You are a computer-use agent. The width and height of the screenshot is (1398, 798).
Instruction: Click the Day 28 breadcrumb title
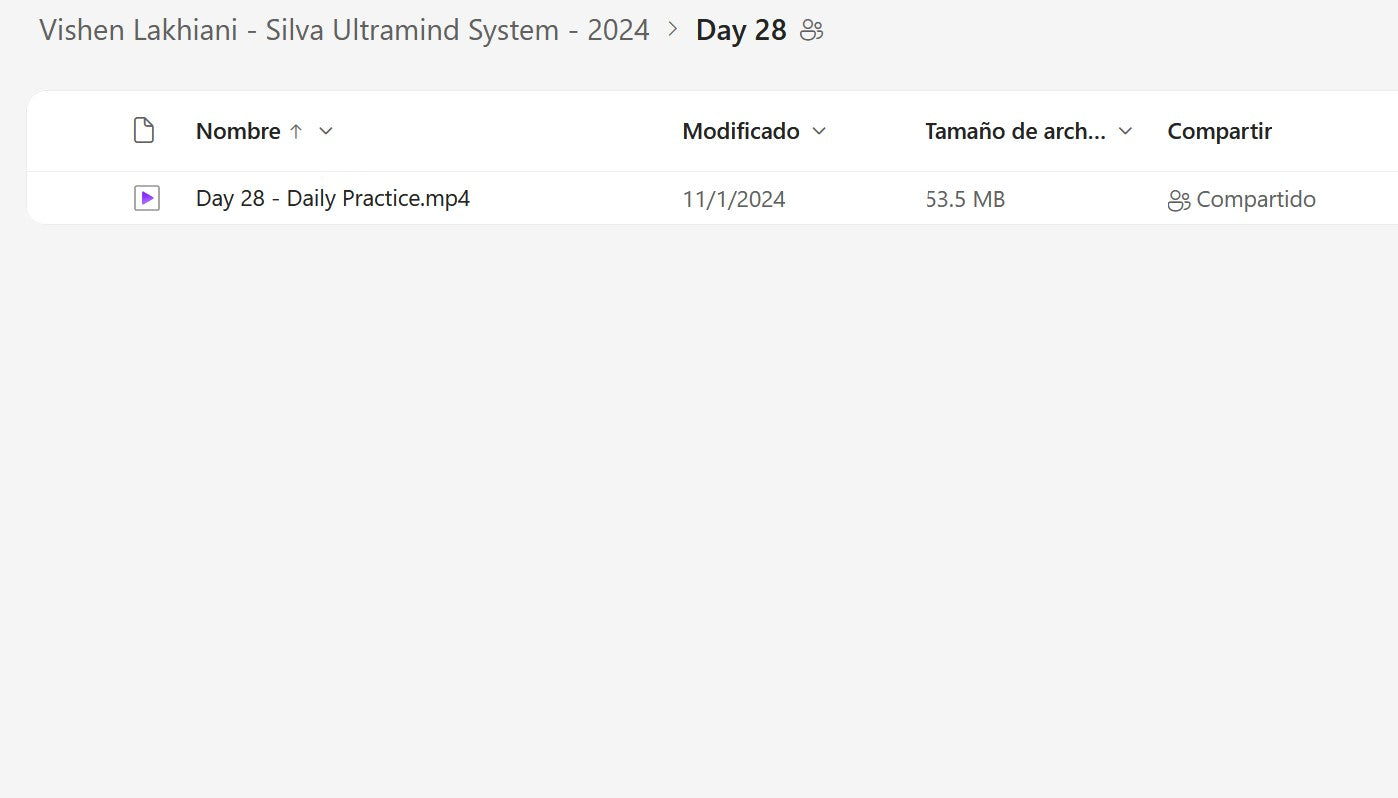[741, 30]
